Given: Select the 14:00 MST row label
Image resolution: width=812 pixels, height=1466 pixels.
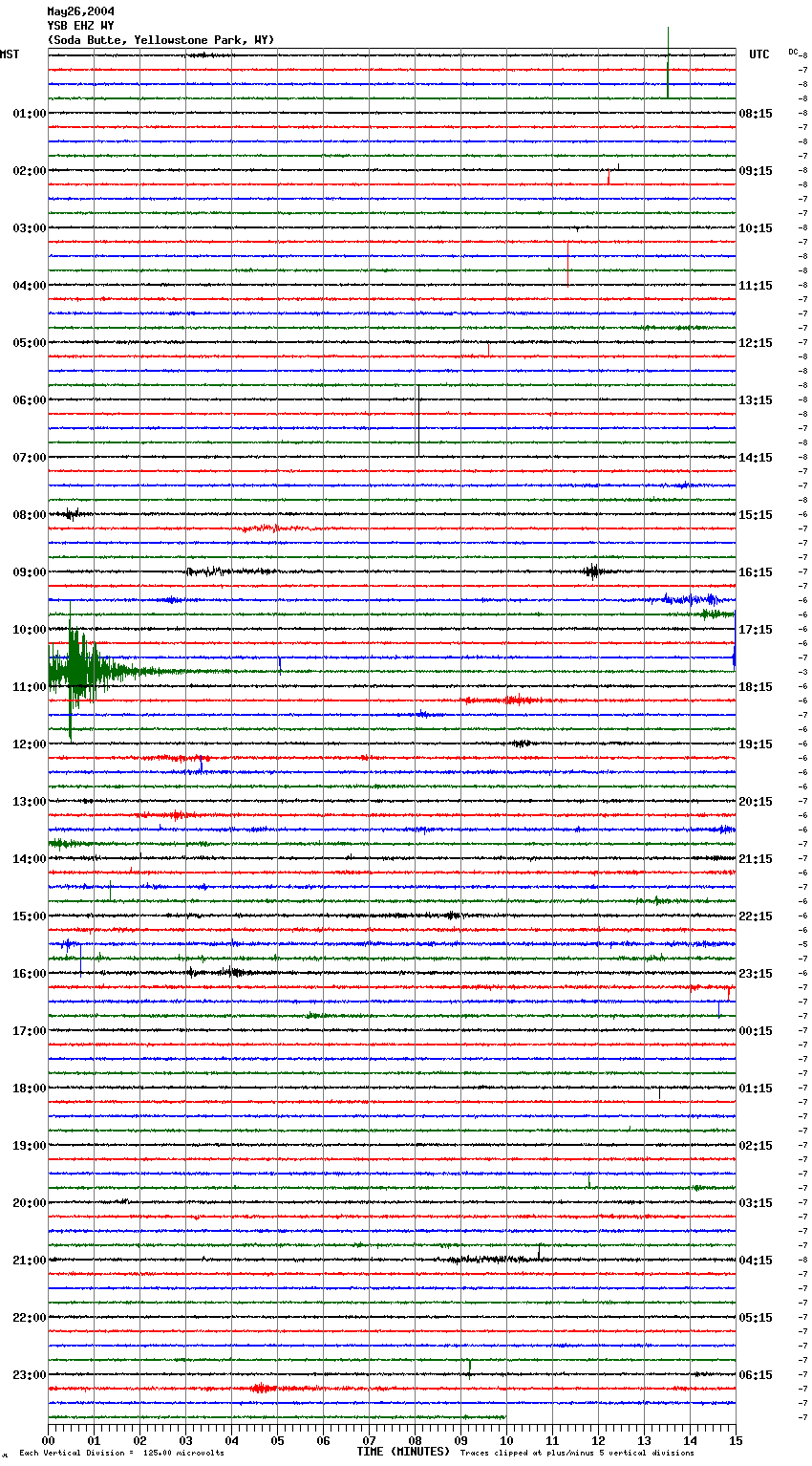Looking at the screenshot, I should point(30,859).
